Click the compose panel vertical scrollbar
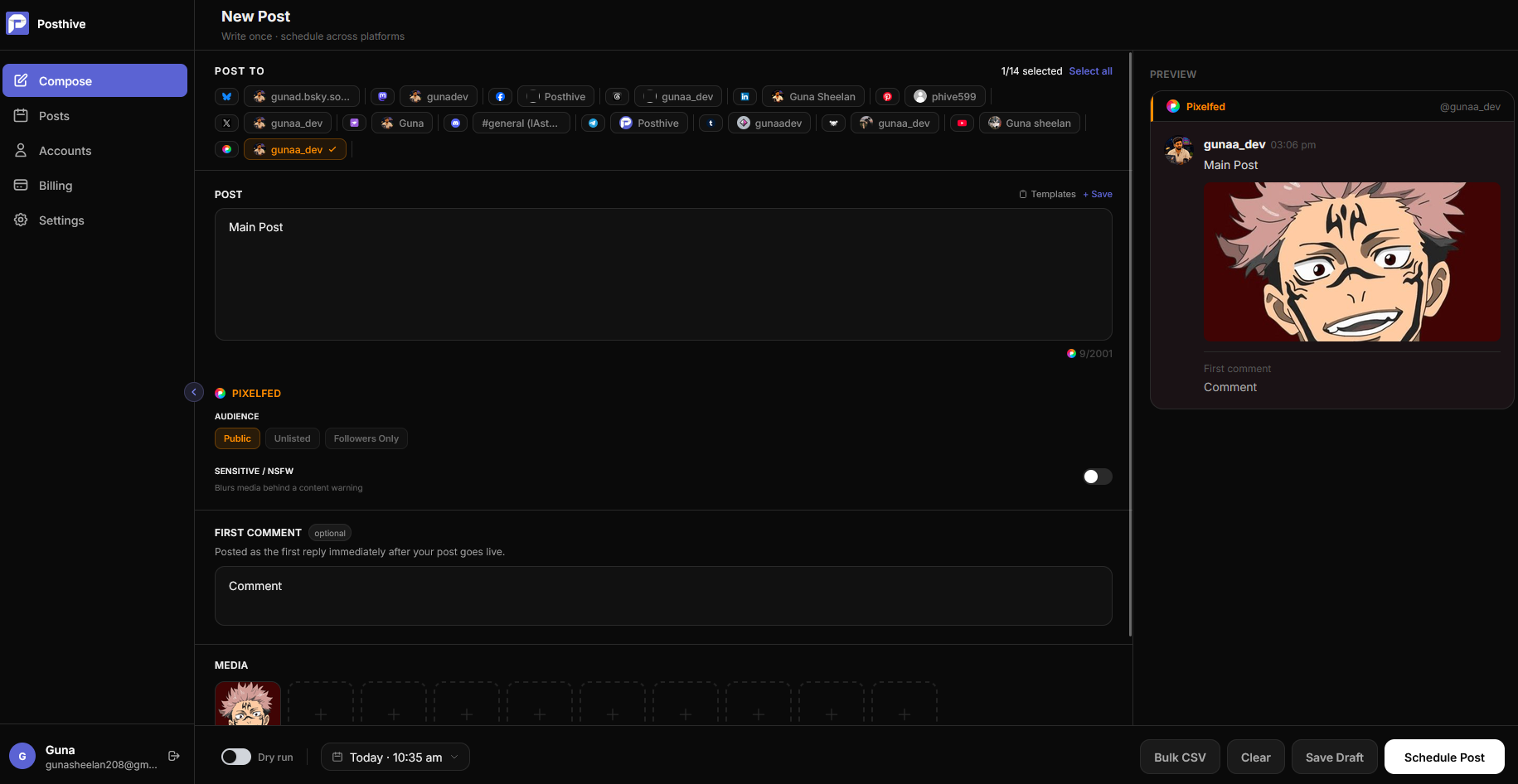This screenshot has height=784, width=1518. pos(1130,344)
